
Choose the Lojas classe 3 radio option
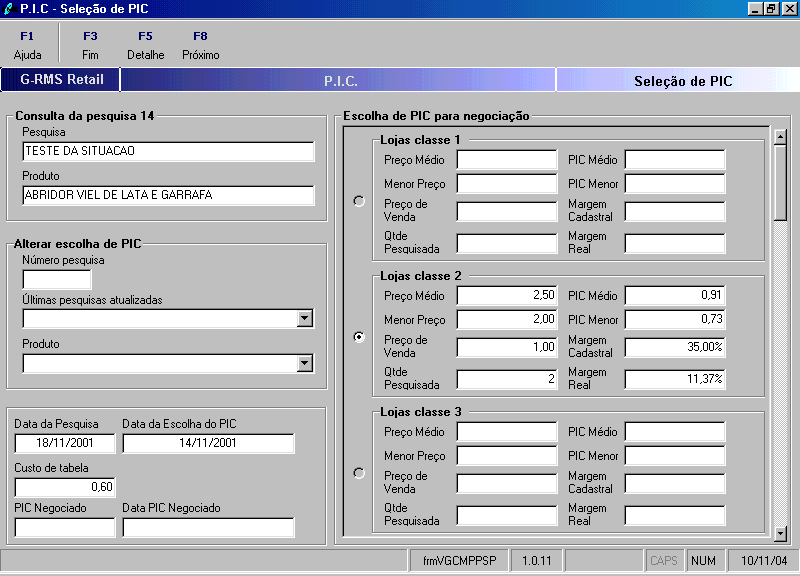[x=359, y=473]
